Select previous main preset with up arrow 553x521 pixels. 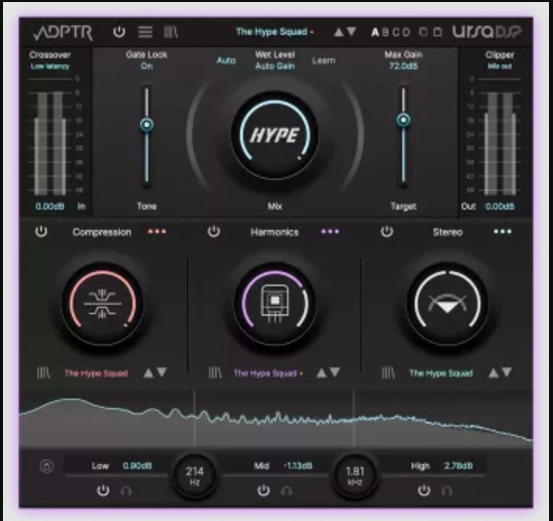click(x=339, y=32)
